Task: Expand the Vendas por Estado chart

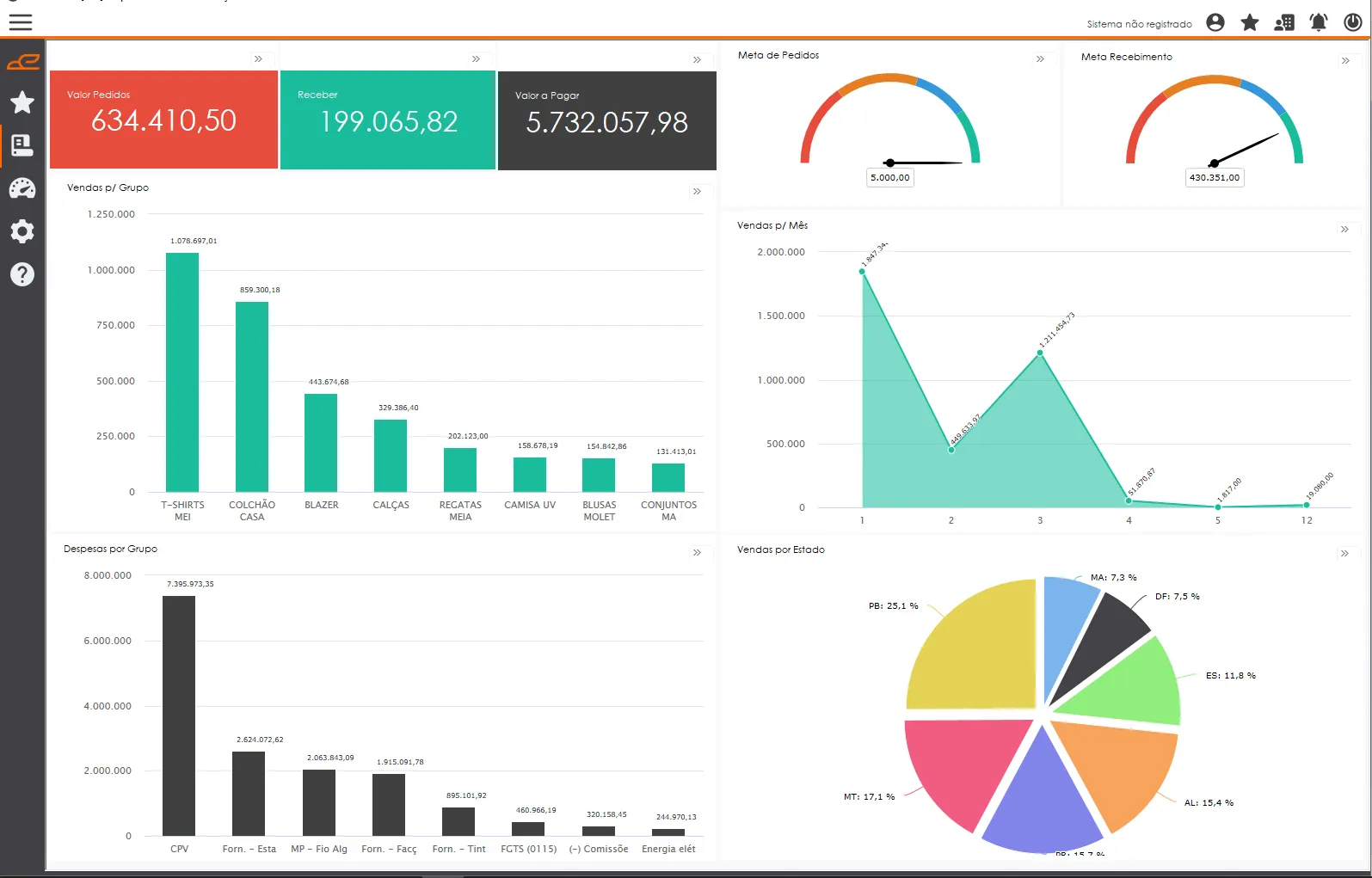Action: click(1344, 553)
